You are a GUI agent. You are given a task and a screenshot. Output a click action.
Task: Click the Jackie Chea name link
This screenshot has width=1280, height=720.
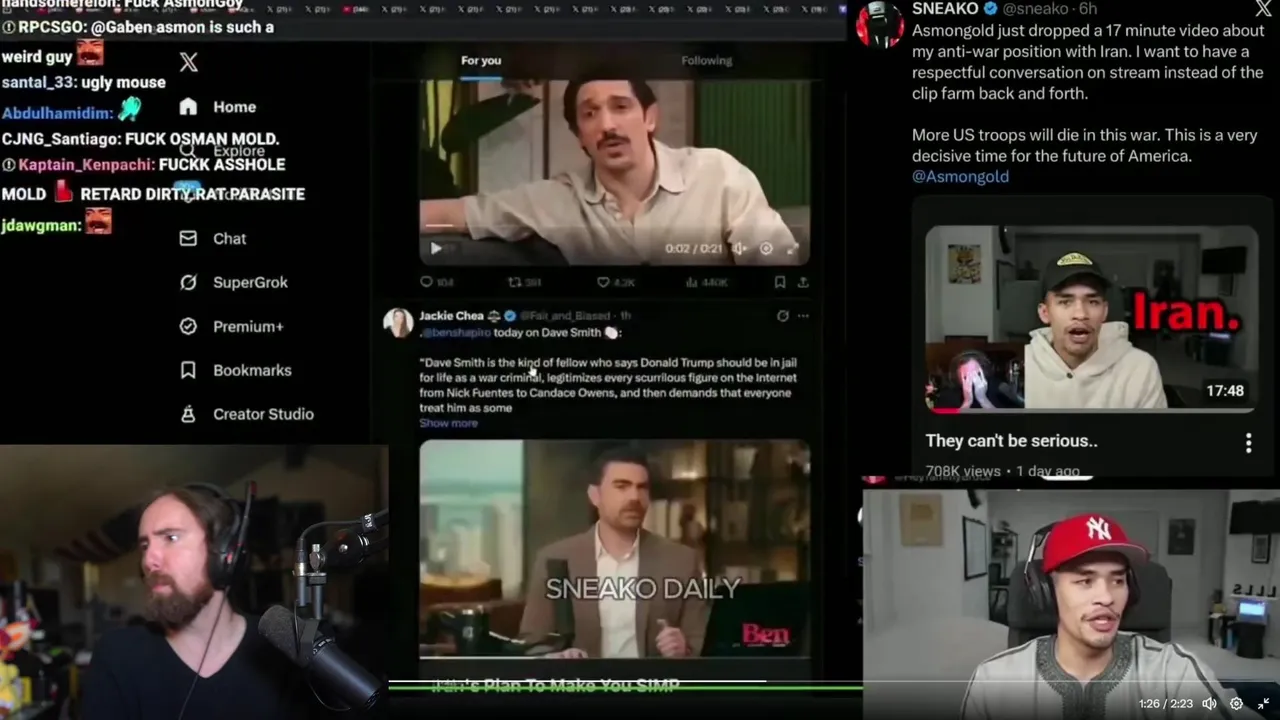pyautogui.click(x=451, y=316)
